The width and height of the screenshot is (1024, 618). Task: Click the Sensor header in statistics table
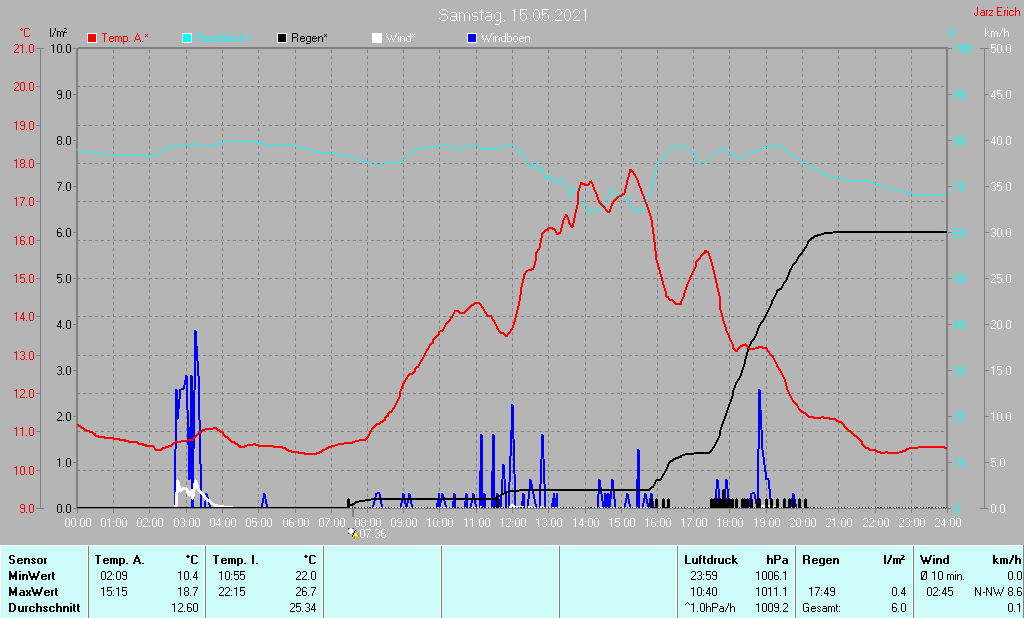[x=27, y=560]
